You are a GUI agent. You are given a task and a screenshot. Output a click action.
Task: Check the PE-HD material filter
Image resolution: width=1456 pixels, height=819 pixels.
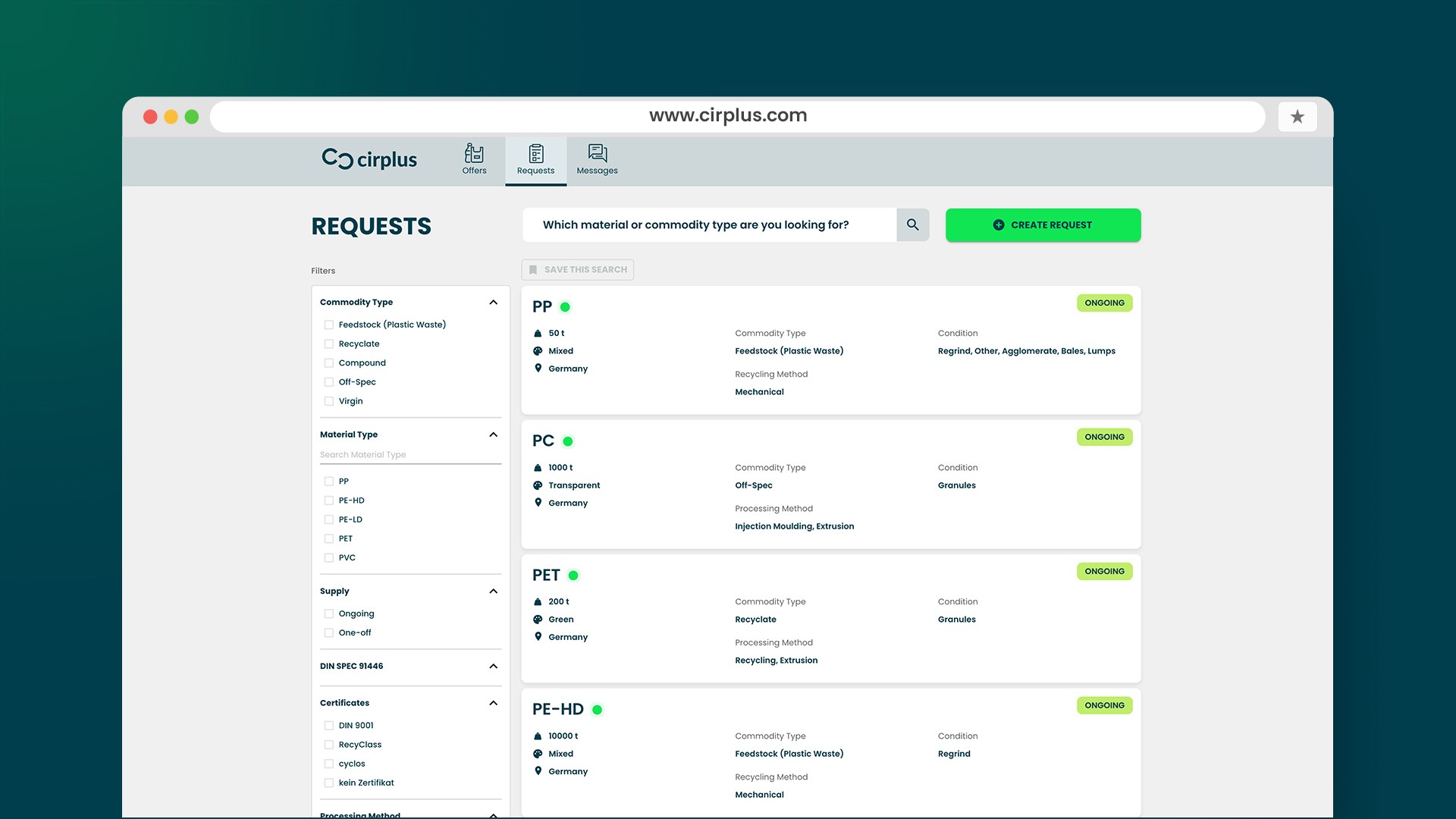coord(329,500)
